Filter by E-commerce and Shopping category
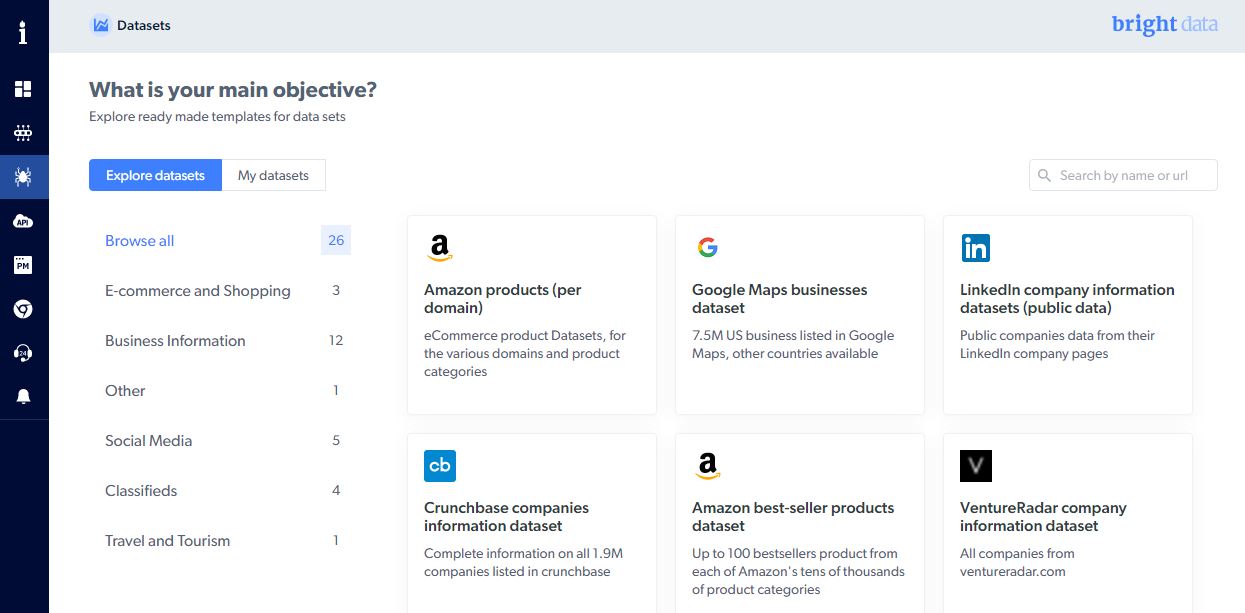 point(198,291)
